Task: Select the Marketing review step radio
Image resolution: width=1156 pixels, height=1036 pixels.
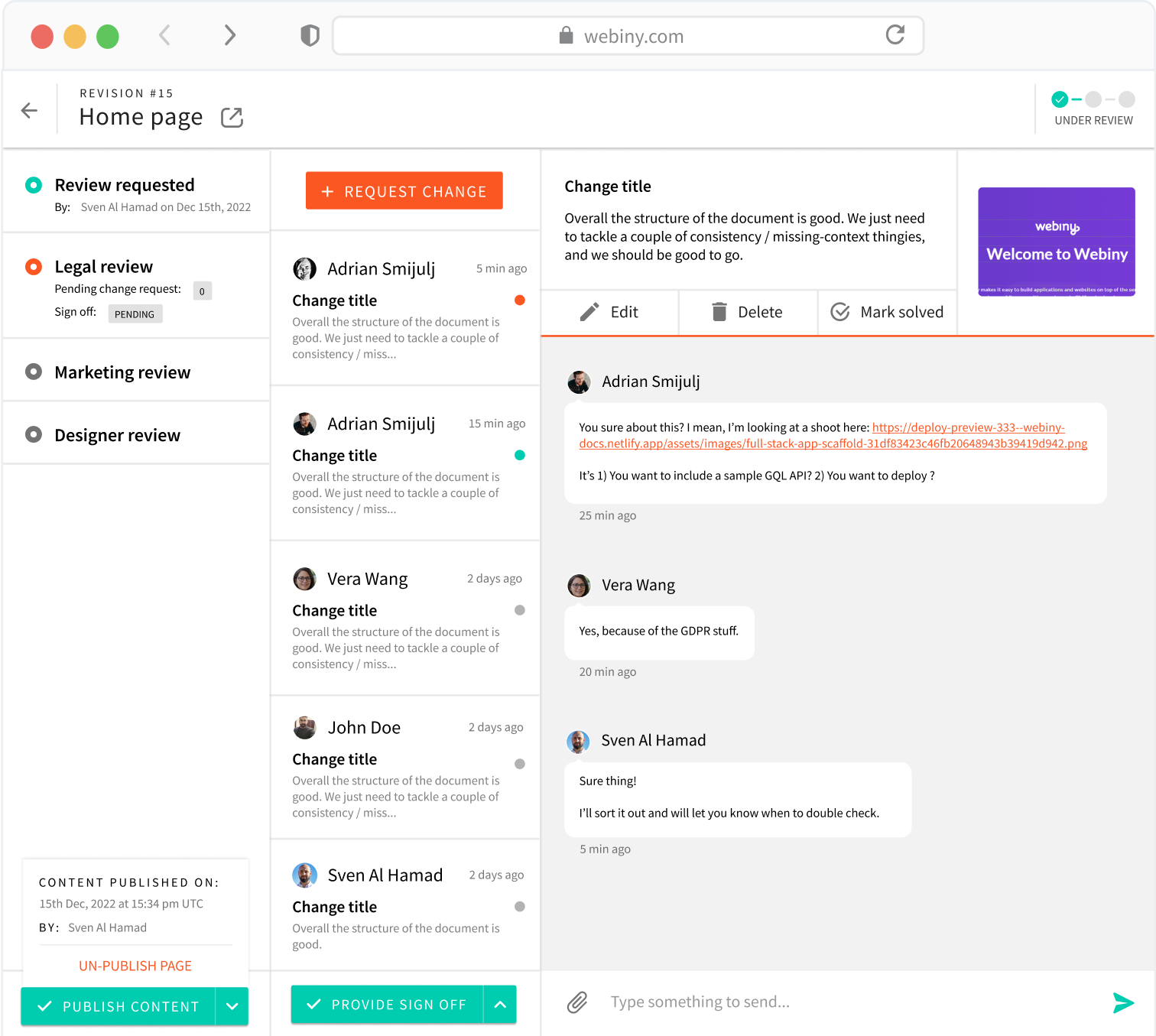Action: [34, 372]
